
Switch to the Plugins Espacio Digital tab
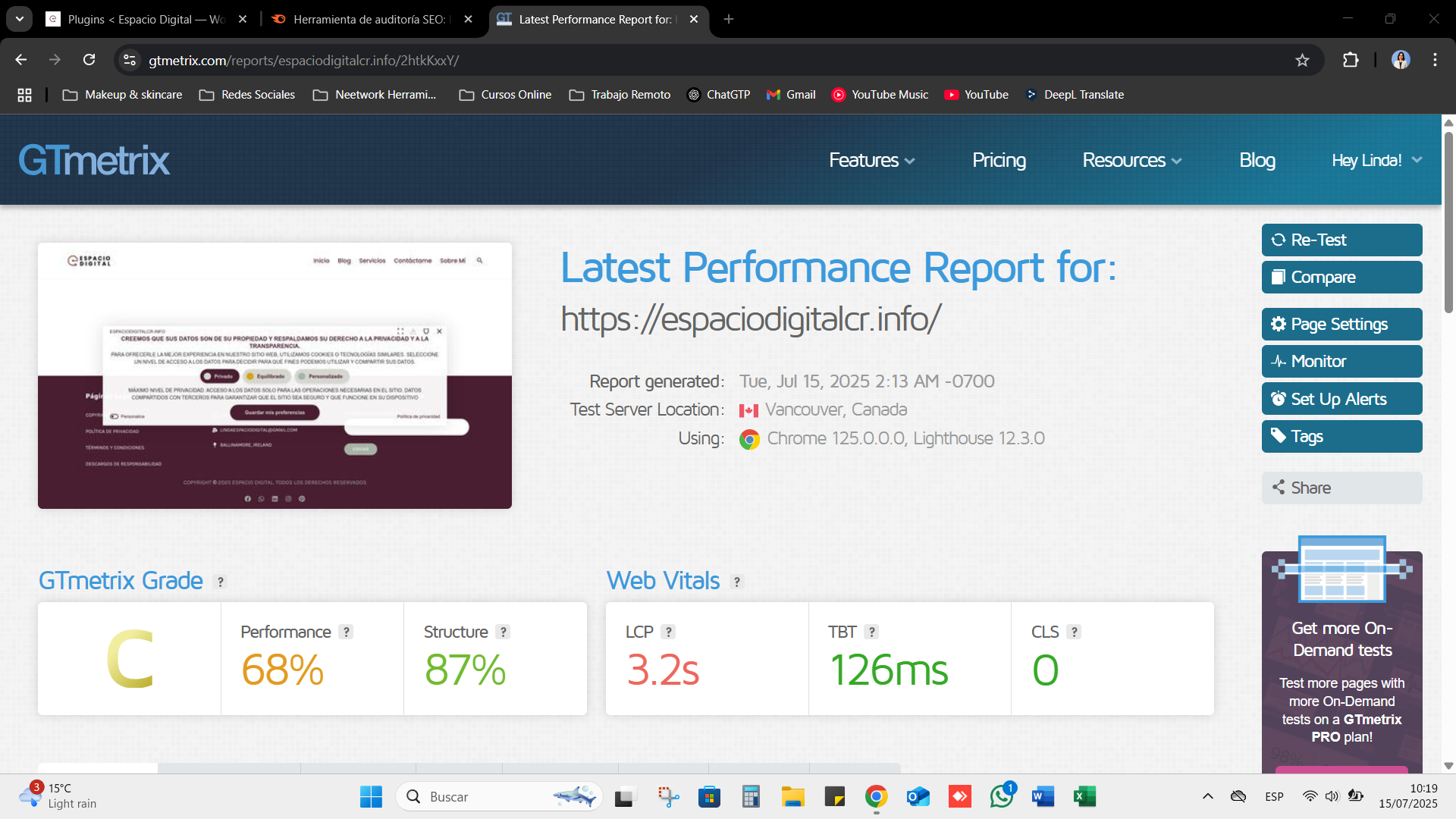(145, 19)
